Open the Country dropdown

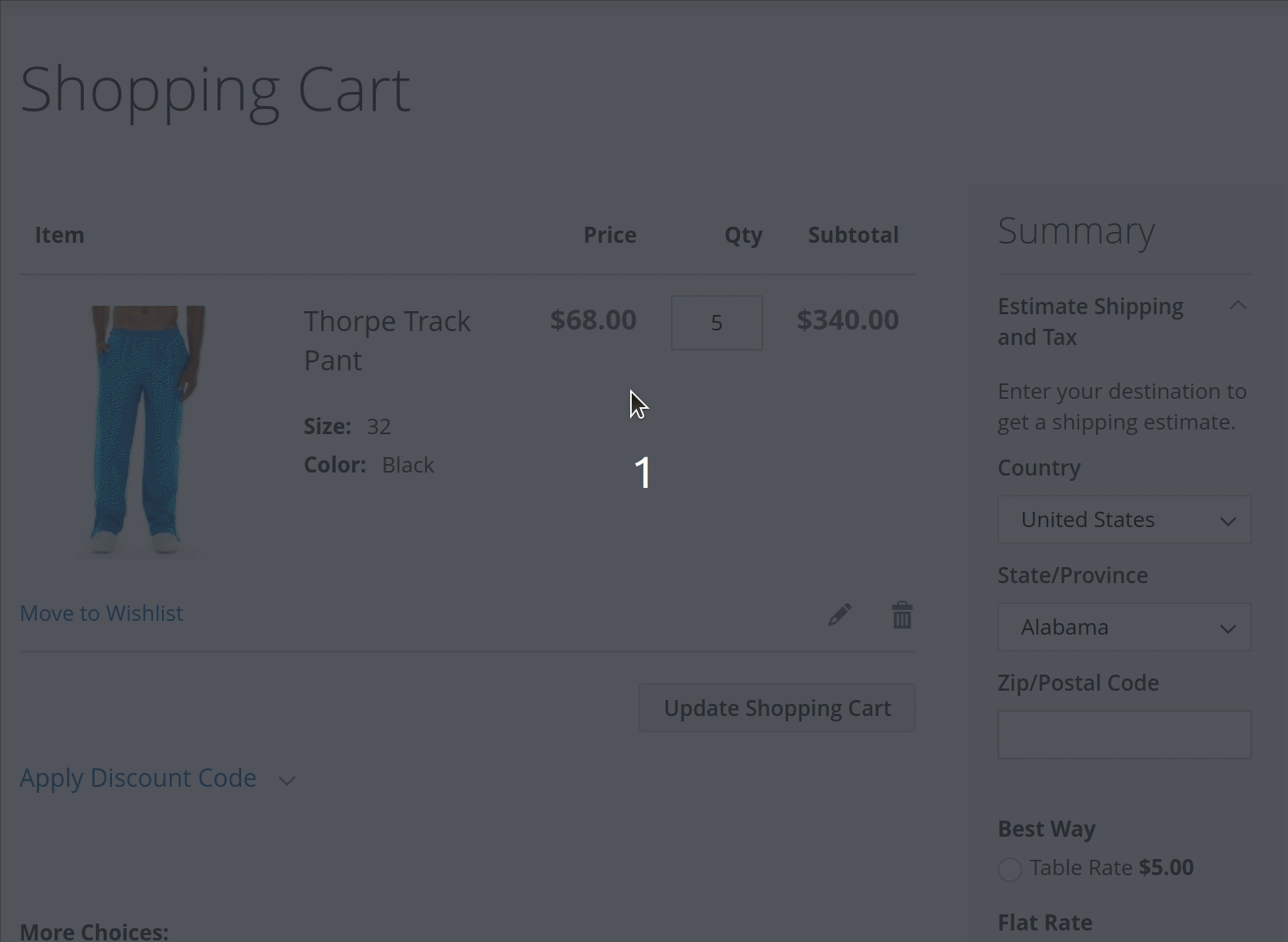click(1123, 519)
